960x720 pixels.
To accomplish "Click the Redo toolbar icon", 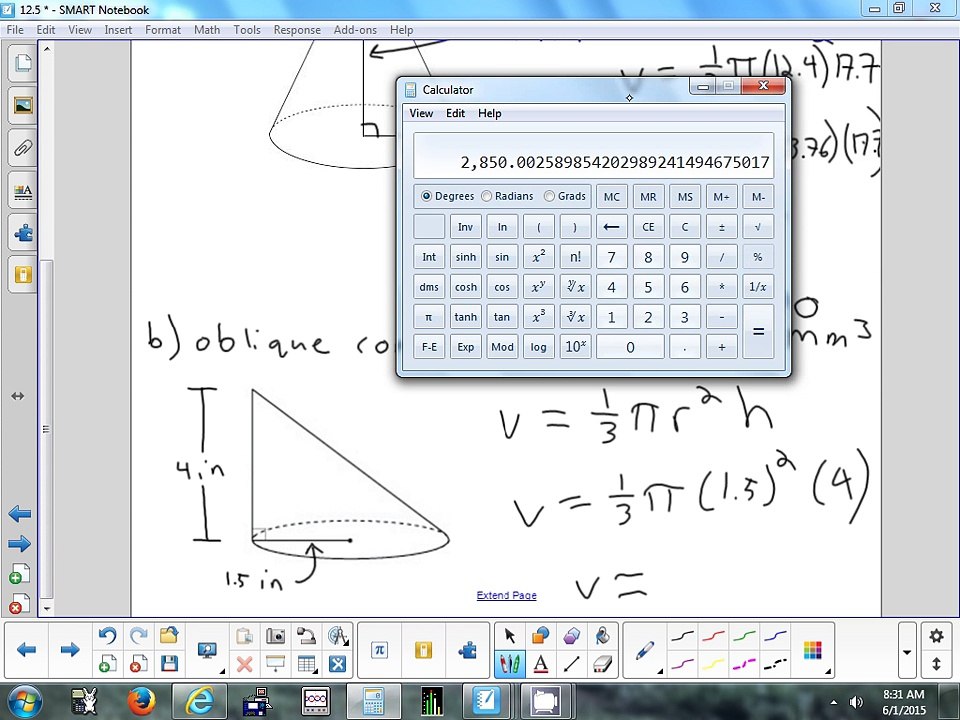I will 138,636.
